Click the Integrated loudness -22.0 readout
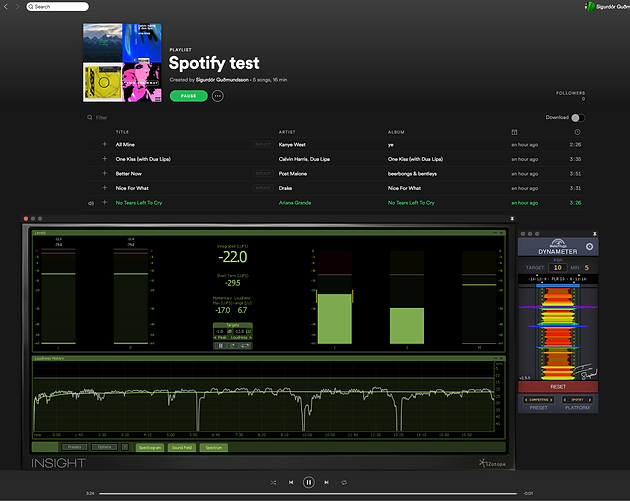 click(233, 257)
